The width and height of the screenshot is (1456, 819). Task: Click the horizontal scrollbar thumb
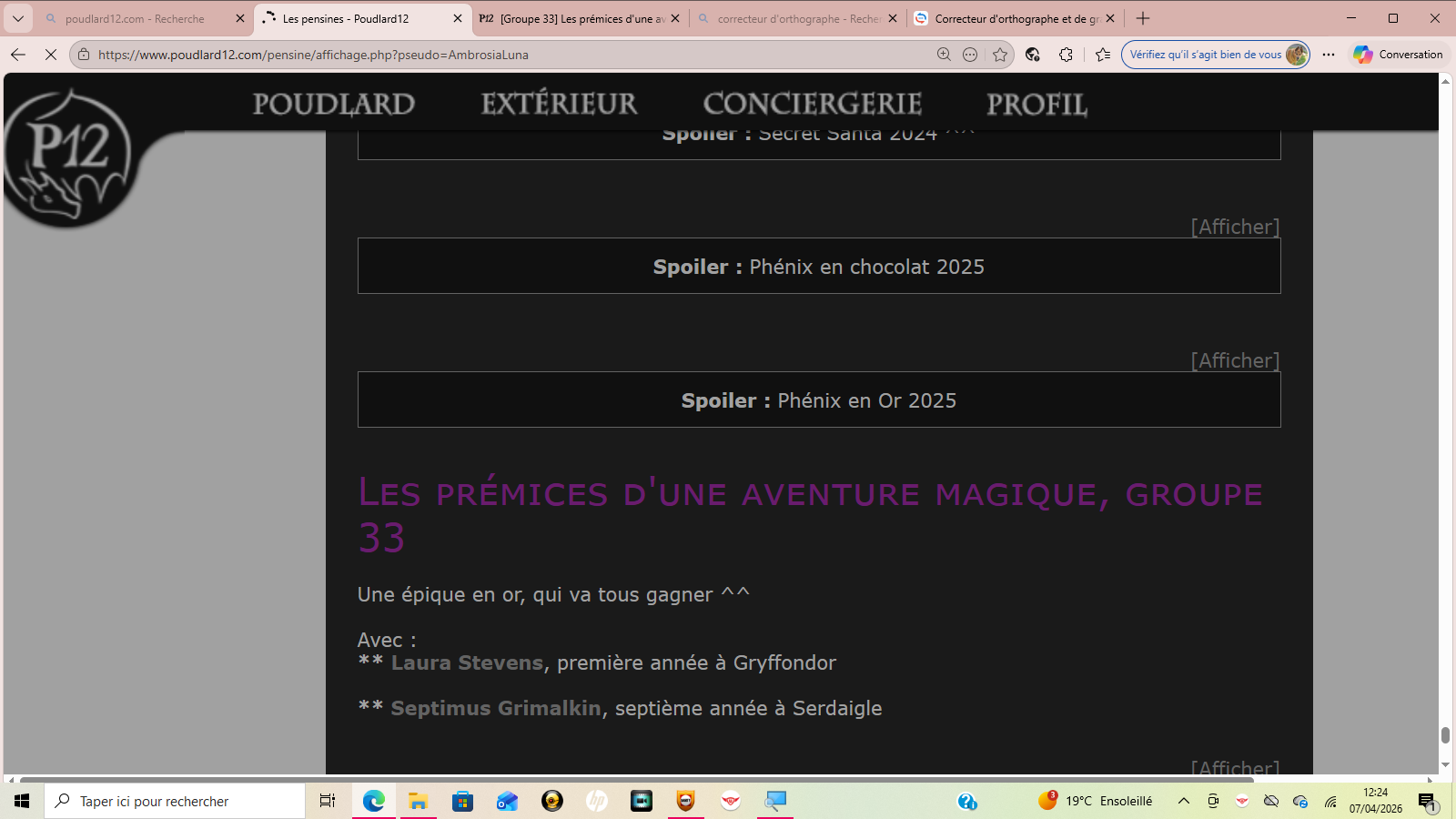pos(637,779)
